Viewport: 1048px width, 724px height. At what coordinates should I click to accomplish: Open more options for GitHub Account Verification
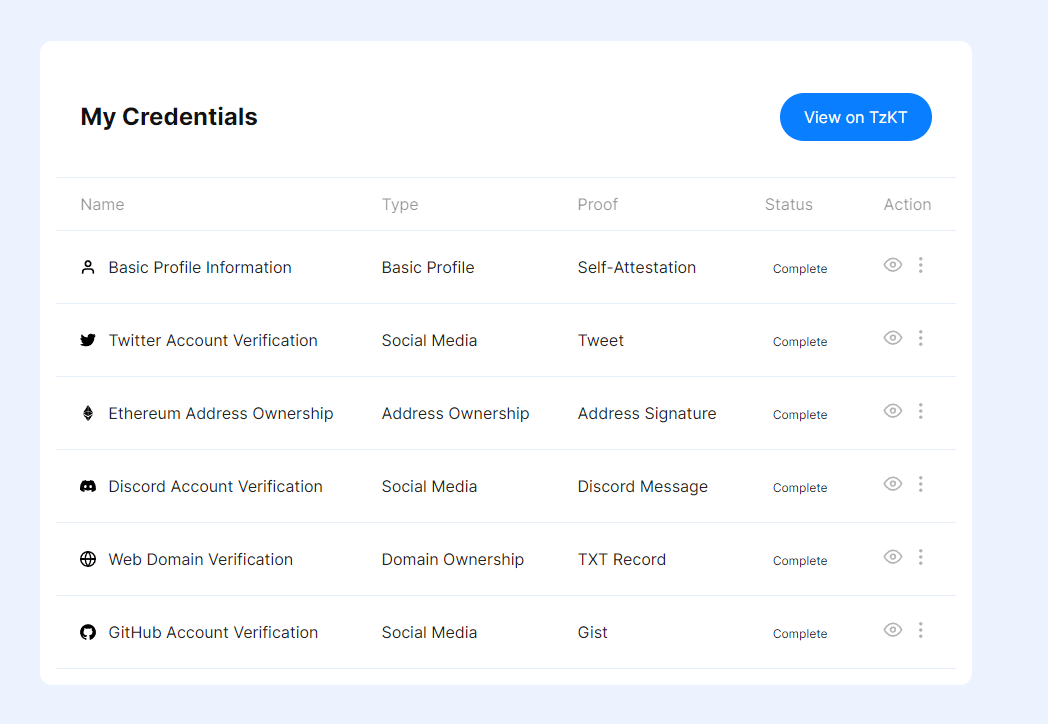coord(920,629)
